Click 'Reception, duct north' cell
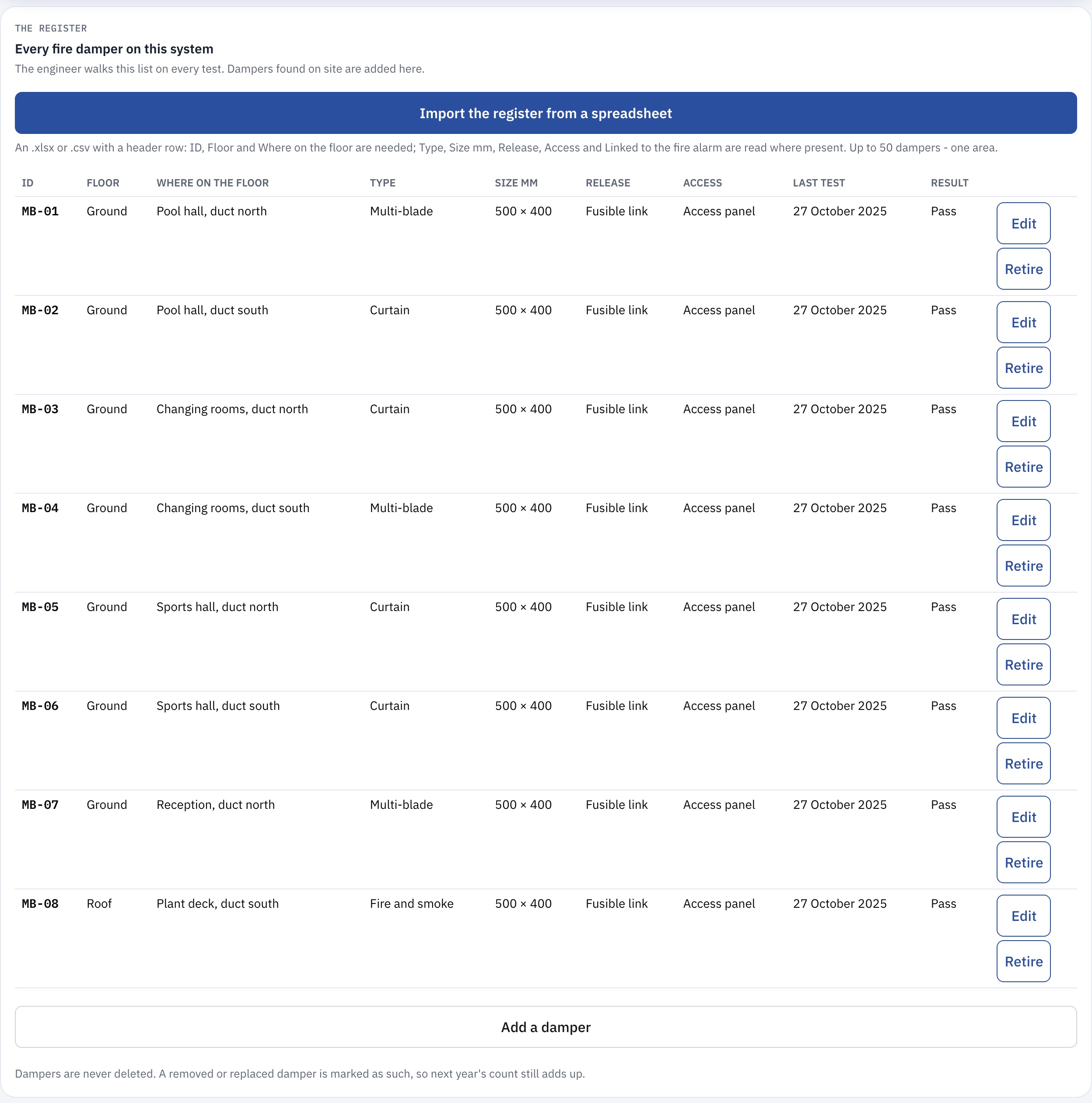This screenshot has height=1103, width=1092. 216,805
